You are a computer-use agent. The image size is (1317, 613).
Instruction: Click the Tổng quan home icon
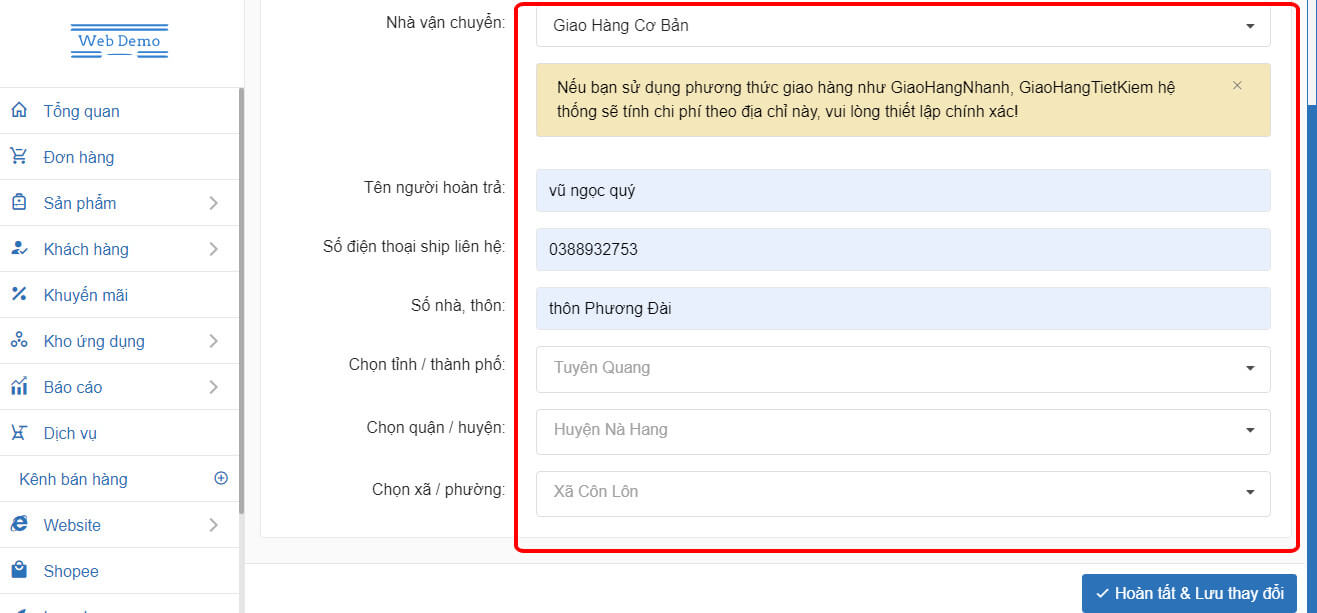(19, 110)
